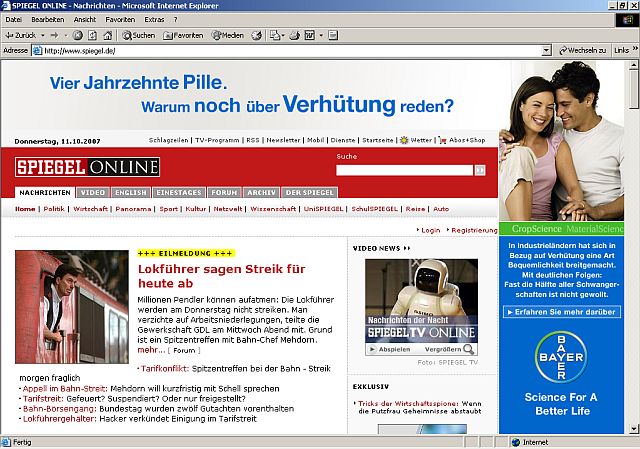Open the Panorama section link
This screenshot has height=449, width=640.
[x=133, y=209]
